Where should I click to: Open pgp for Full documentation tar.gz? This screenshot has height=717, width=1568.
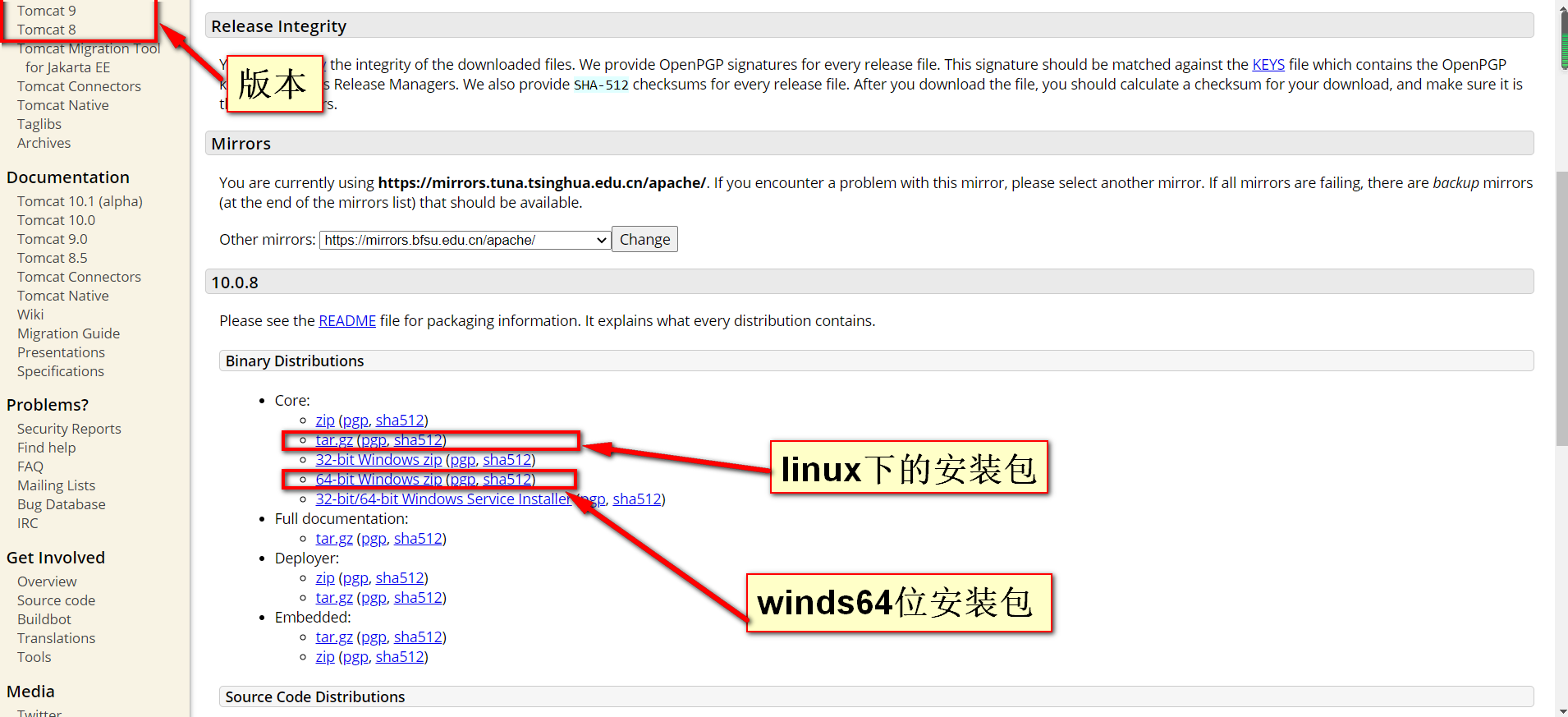click(x=373, y=539)
